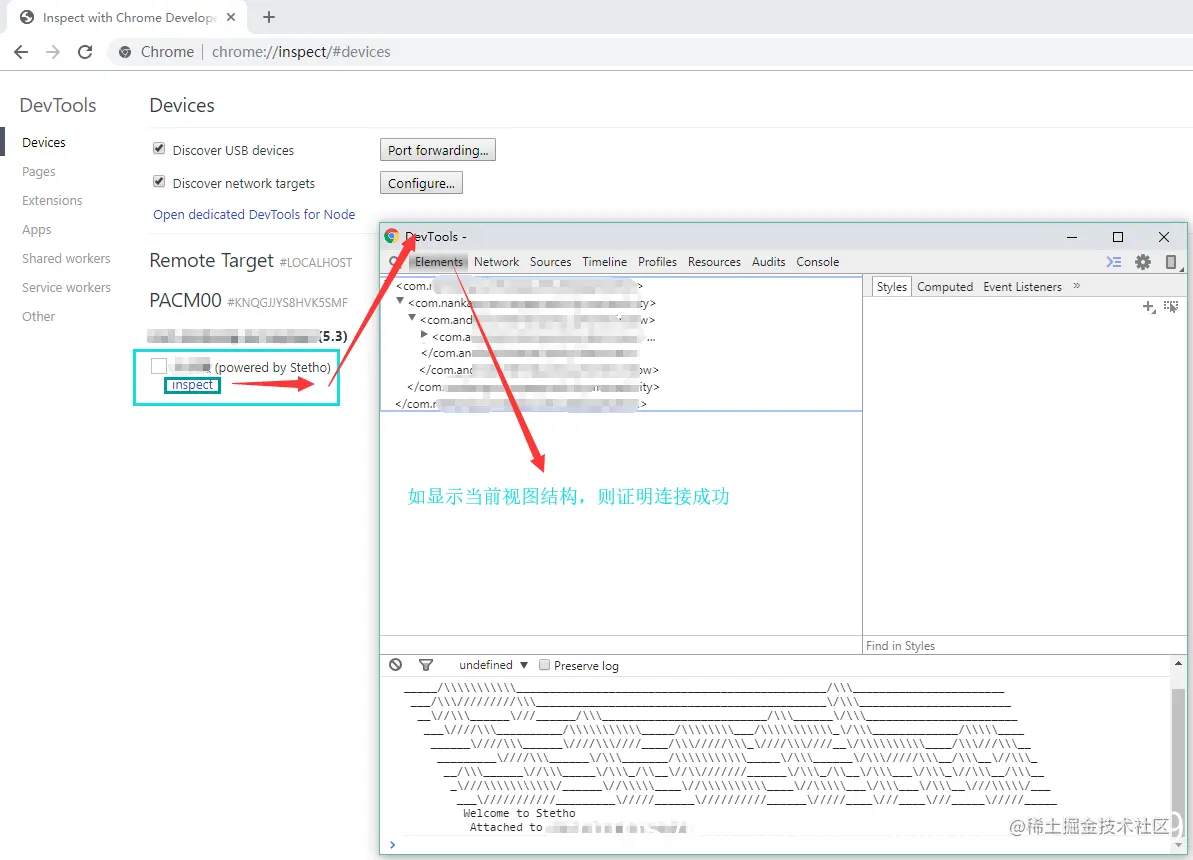Open DevTools settings gear
1193x860 pixels.
[x=1143, y=262]
